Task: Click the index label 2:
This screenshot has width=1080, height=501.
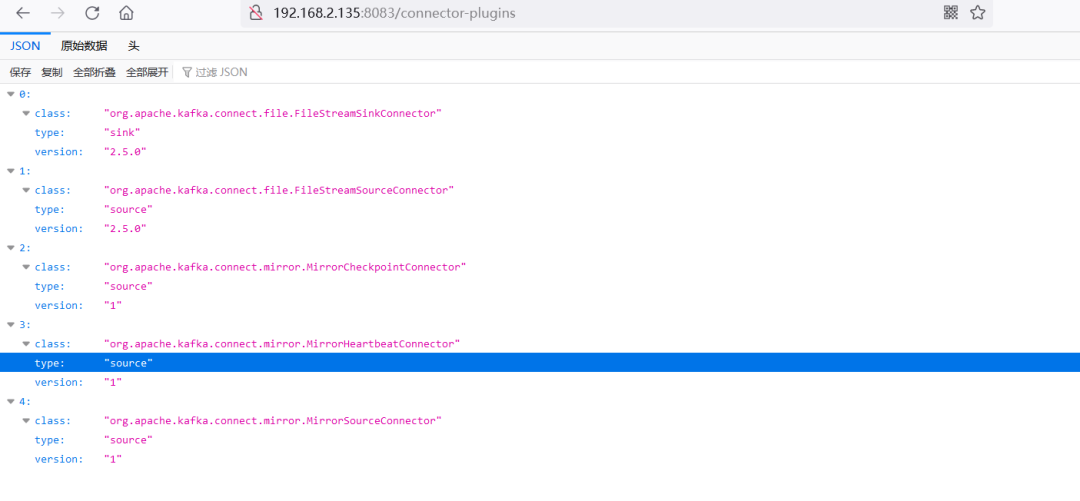Action: tap(25, 247)
